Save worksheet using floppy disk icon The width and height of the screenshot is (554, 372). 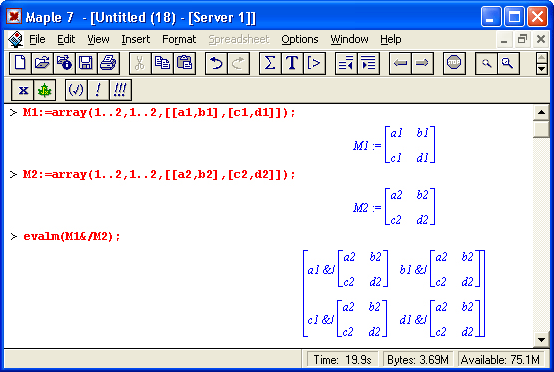tap(86, 63)
